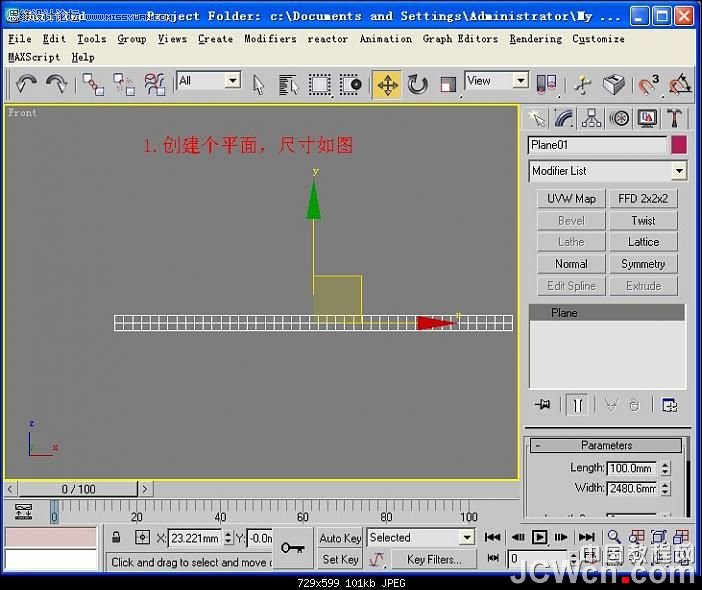Switch to the Hierarchy panel tab
This screenshot has height=590, width=702.
click(x=591, y=119)
